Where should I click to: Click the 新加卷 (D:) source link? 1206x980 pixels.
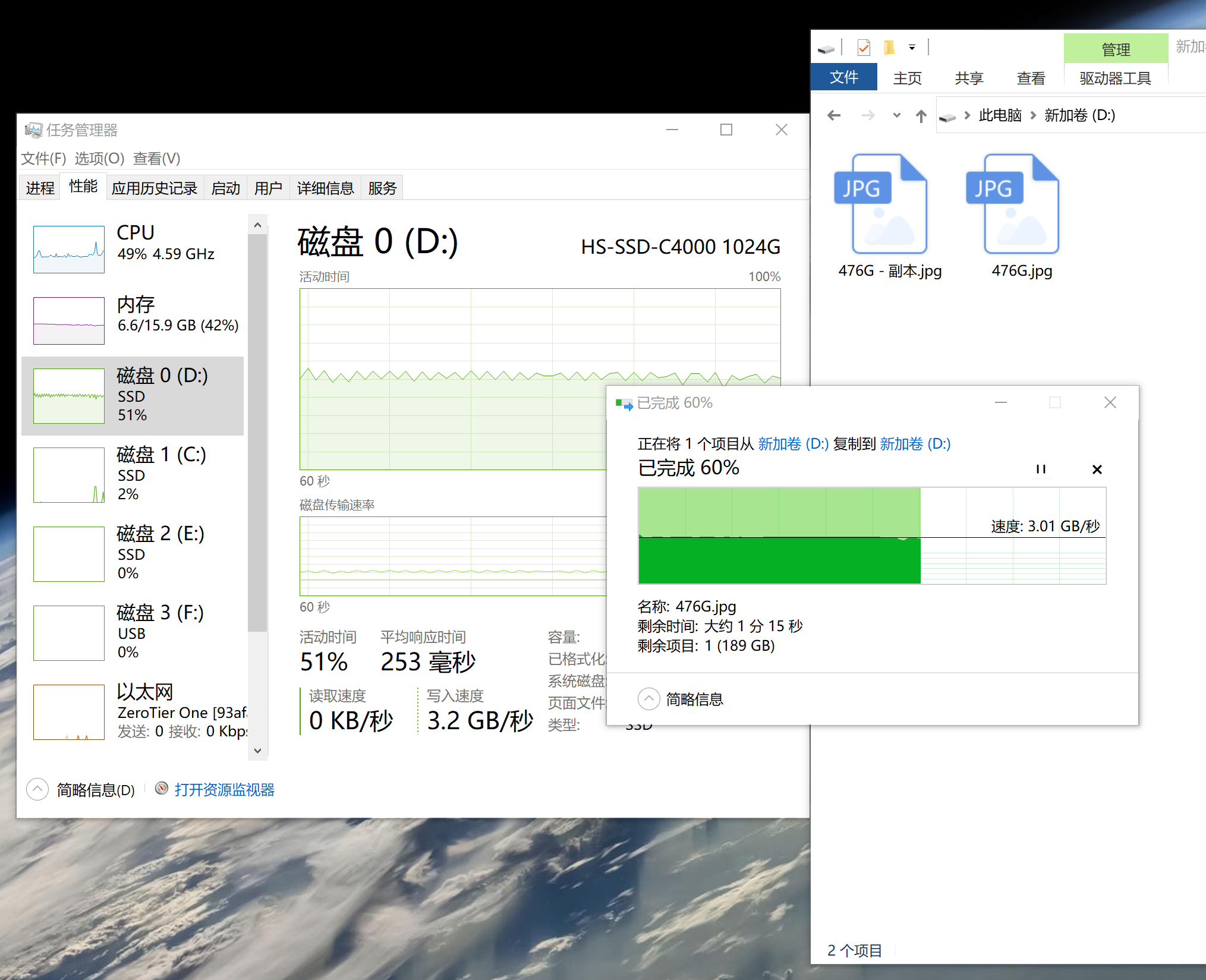tap(793, 444)
